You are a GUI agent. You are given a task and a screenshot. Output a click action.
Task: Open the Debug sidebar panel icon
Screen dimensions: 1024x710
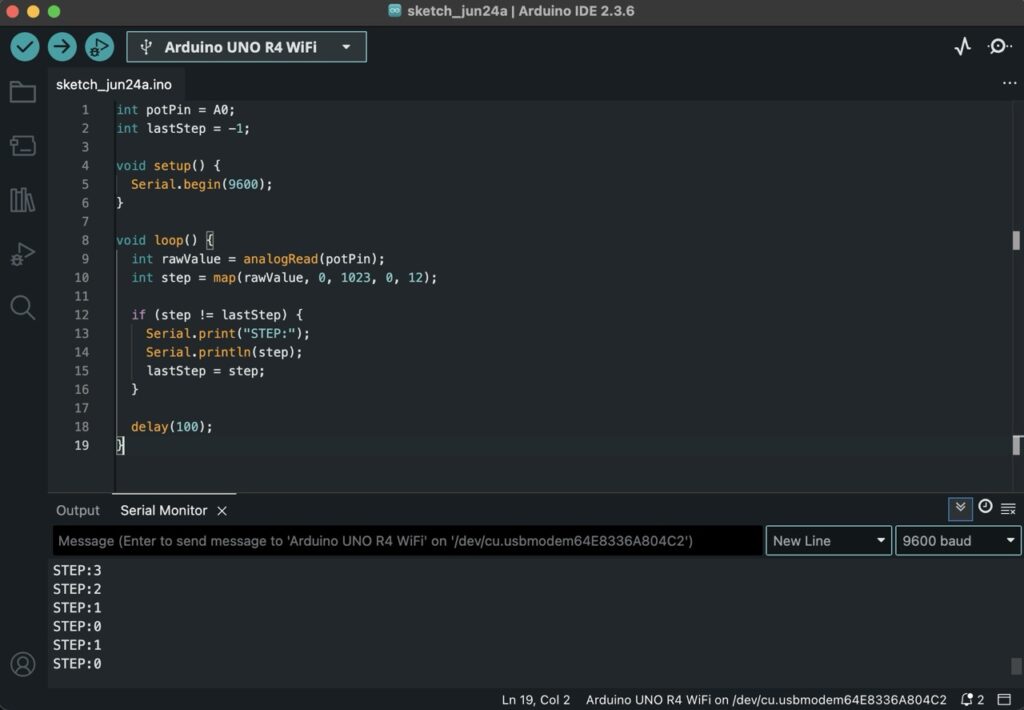pyautogui.click(x=23, y=253)
